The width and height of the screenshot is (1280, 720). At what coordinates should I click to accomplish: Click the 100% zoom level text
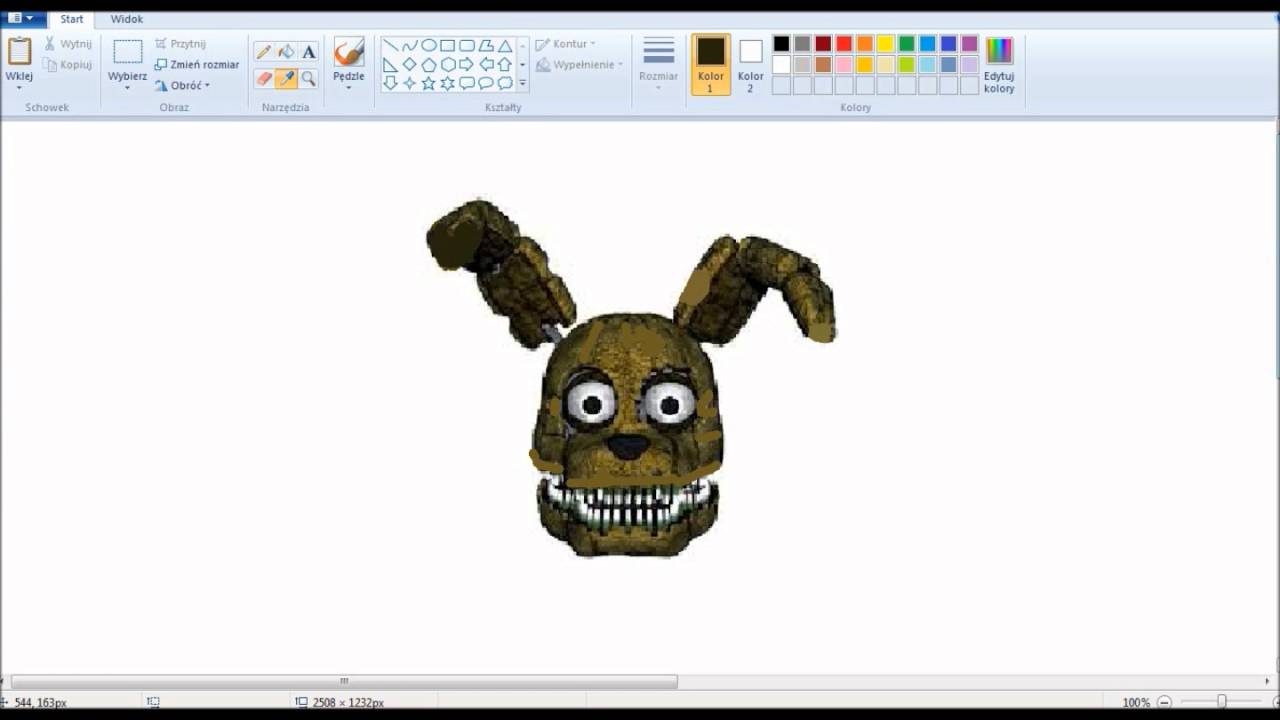[x=1135, y=703]
